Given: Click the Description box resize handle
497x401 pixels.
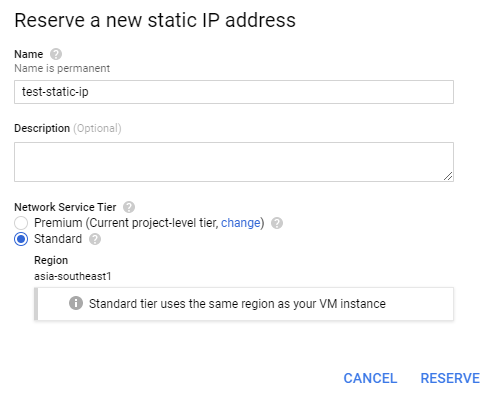Looking at the screenshot, I should tap(448, 176).
